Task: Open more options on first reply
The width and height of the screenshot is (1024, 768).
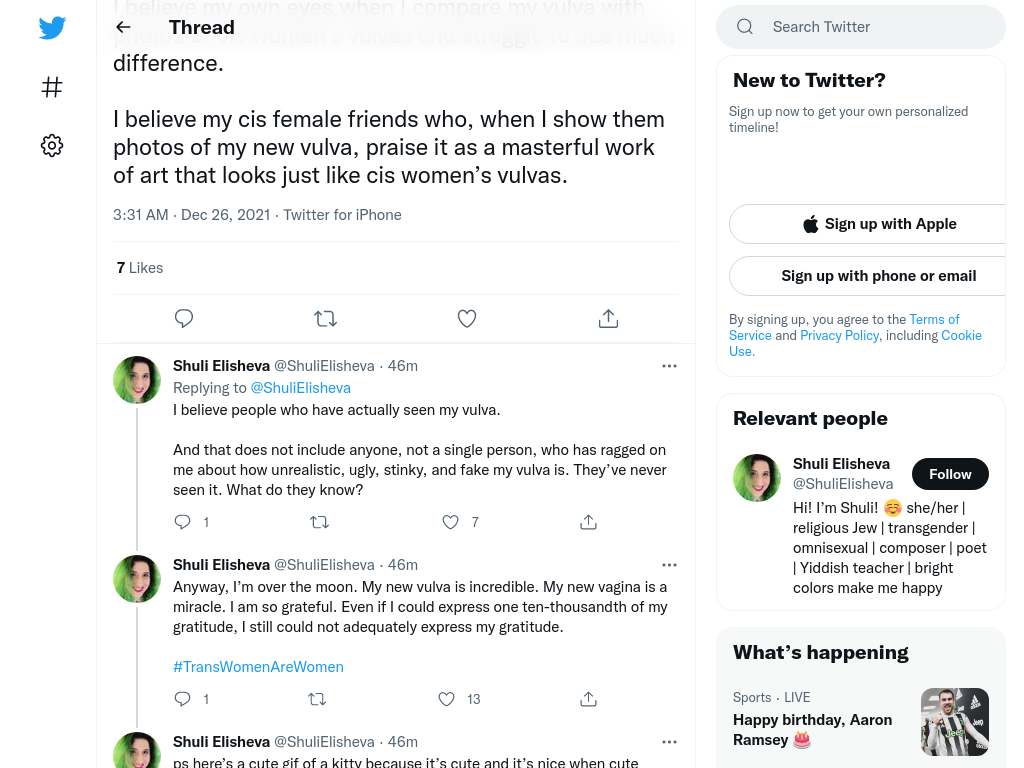Action: click(669, 366)
